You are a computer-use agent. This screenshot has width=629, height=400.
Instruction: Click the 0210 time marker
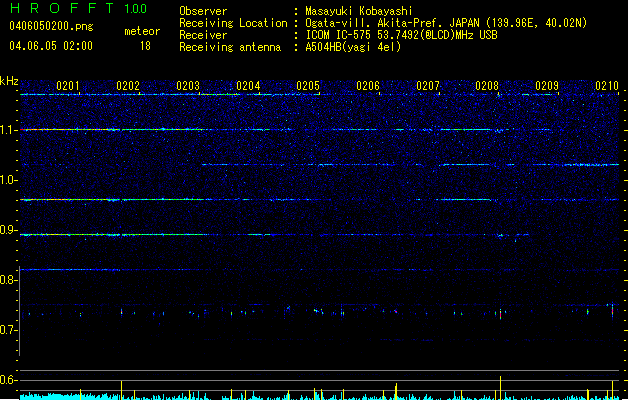[x=607, y=86]
